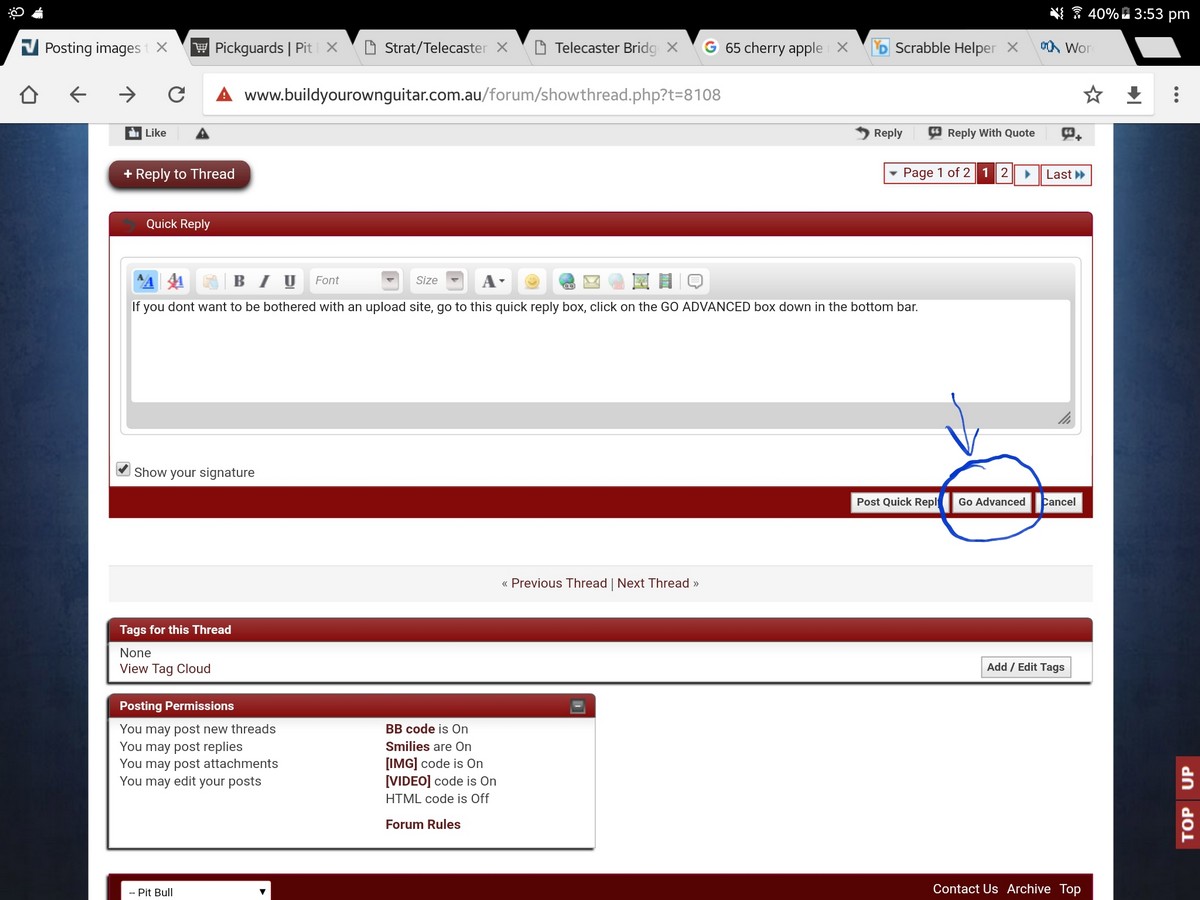
Task: Toggle the Show your signature checkbox
Action: coord(124,470)
